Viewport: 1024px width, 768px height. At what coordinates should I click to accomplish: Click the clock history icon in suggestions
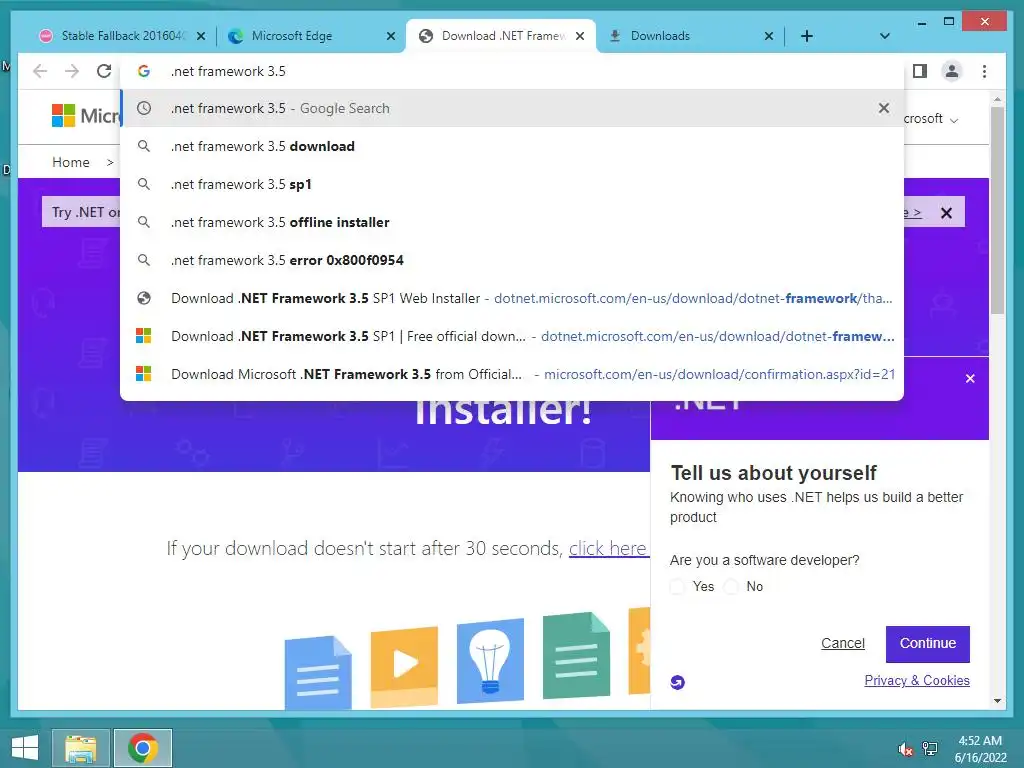pos(144,108)
